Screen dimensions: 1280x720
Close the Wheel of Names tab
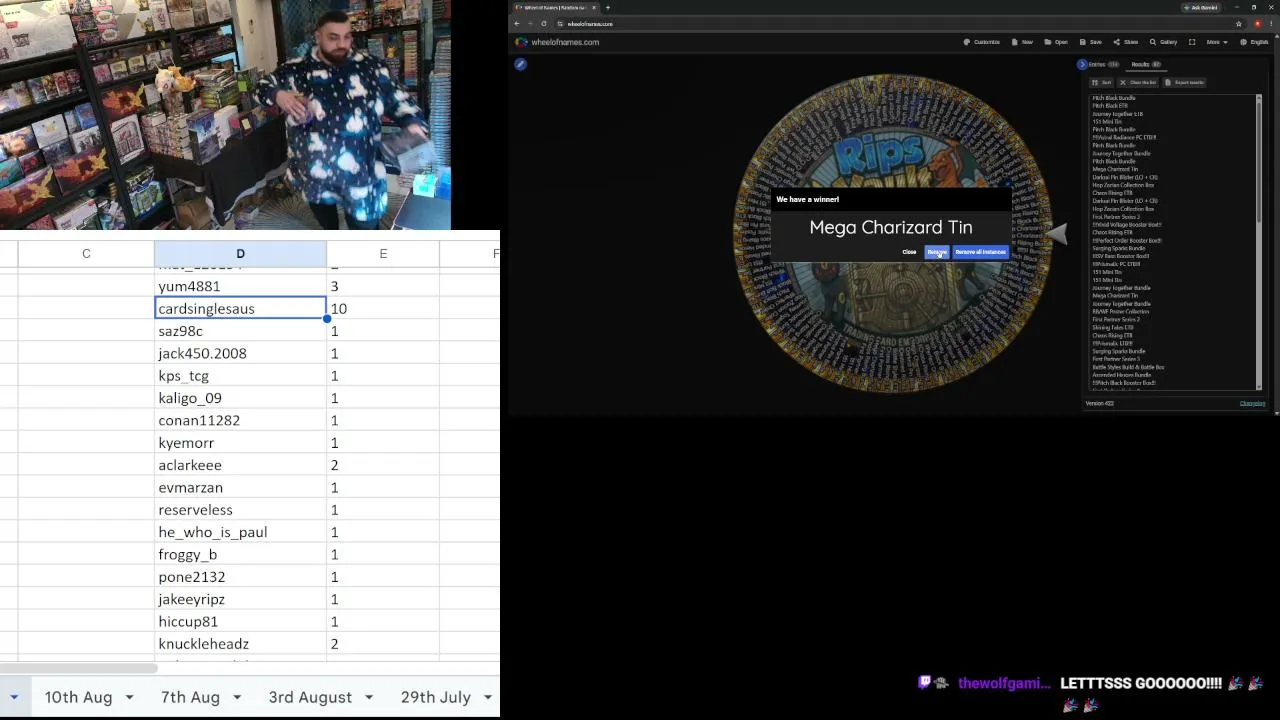point(593,8)
